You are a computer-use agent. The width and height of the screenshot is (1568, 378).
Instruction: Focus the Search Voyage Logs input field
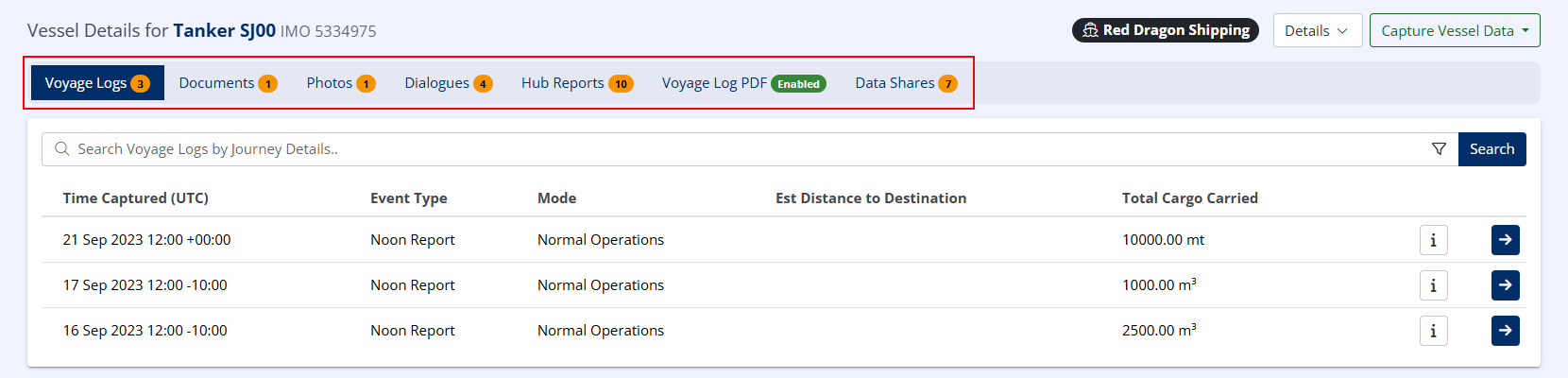pos(737,149)
